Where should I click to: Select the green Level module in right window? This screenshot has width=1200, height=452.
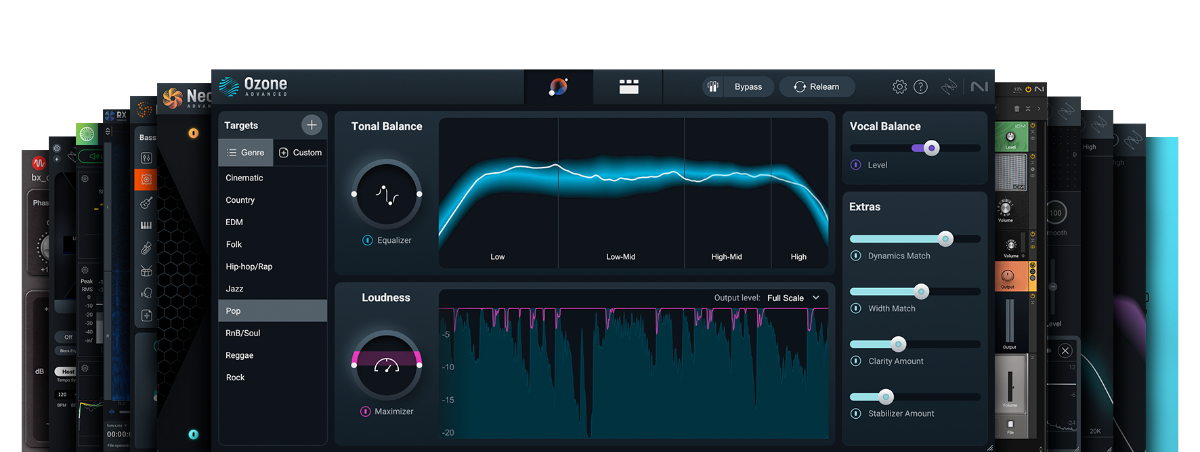[1010, 137]
